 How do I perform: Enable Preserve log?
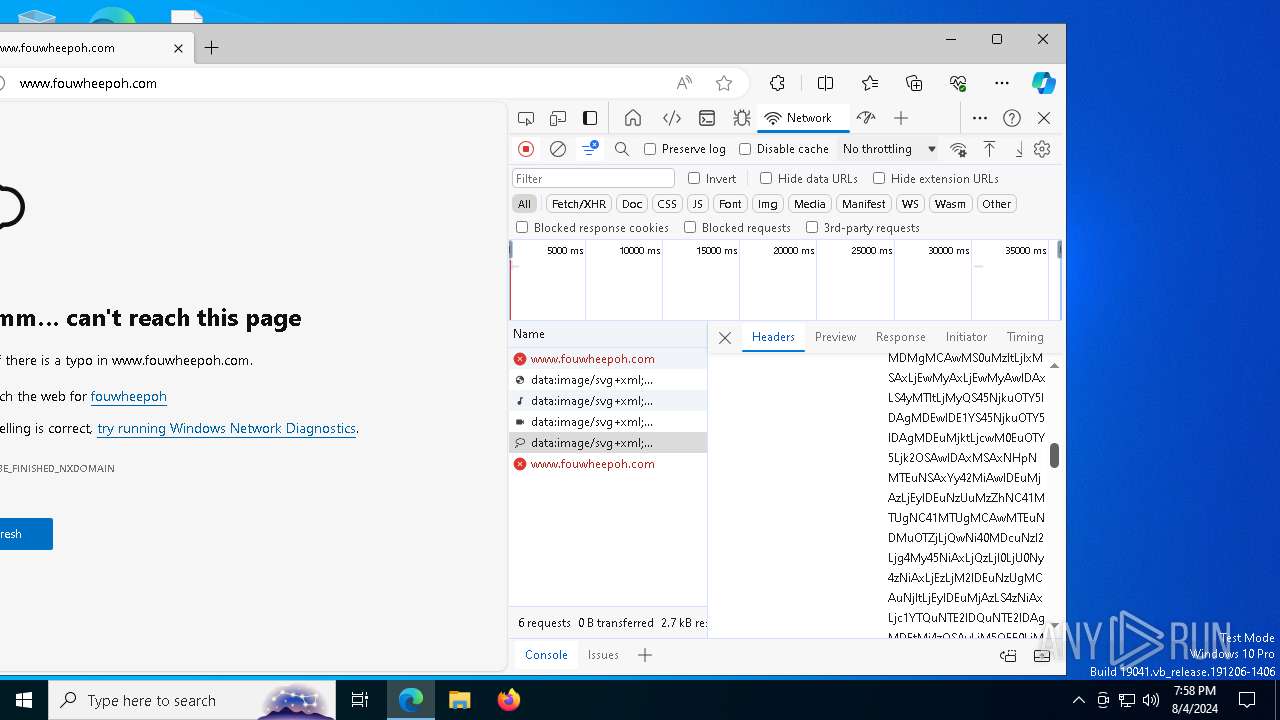tap(650, 149)
